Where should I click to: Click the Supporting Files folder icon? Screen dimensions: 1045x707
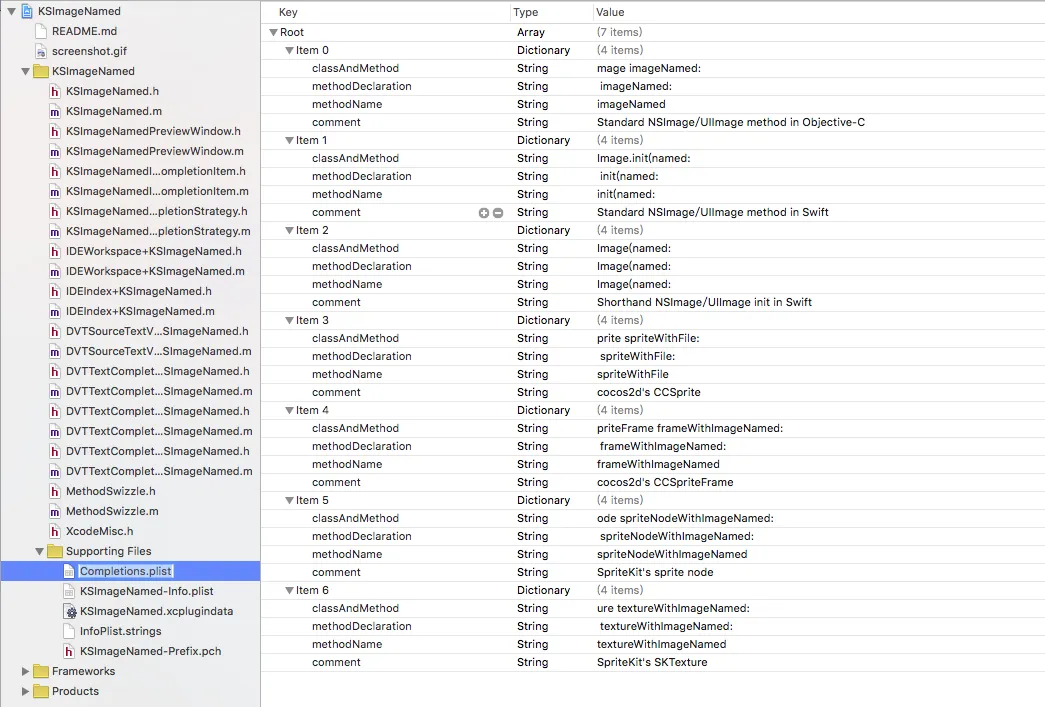click(x=55, y=551)
